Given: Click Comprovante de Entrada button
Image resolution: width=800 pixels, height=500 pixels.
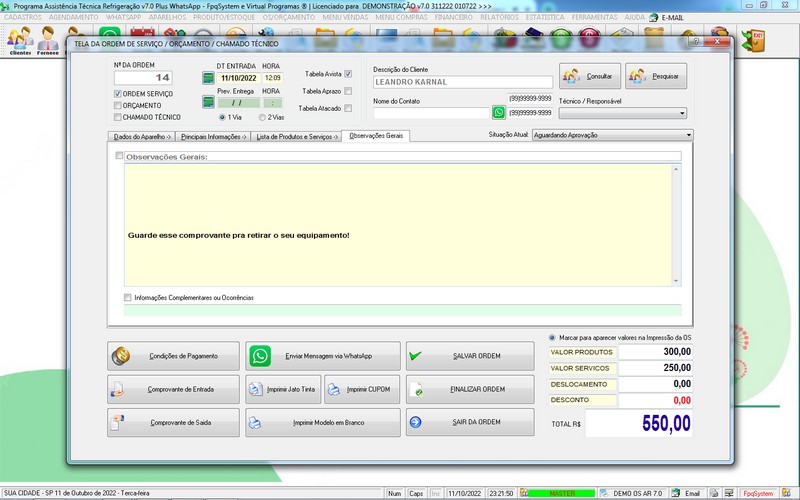Looking at the screenshot, I should [x=173, y=389].
